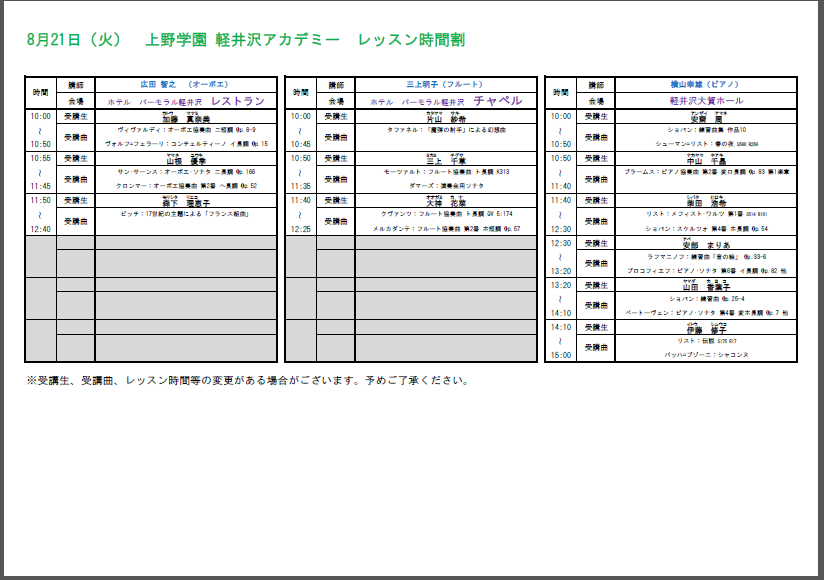Select the line "ショパン：練習曲 Op.25-4"
Image resolution: width=824 pixels, height=580 pixels.
coord(707,299)
